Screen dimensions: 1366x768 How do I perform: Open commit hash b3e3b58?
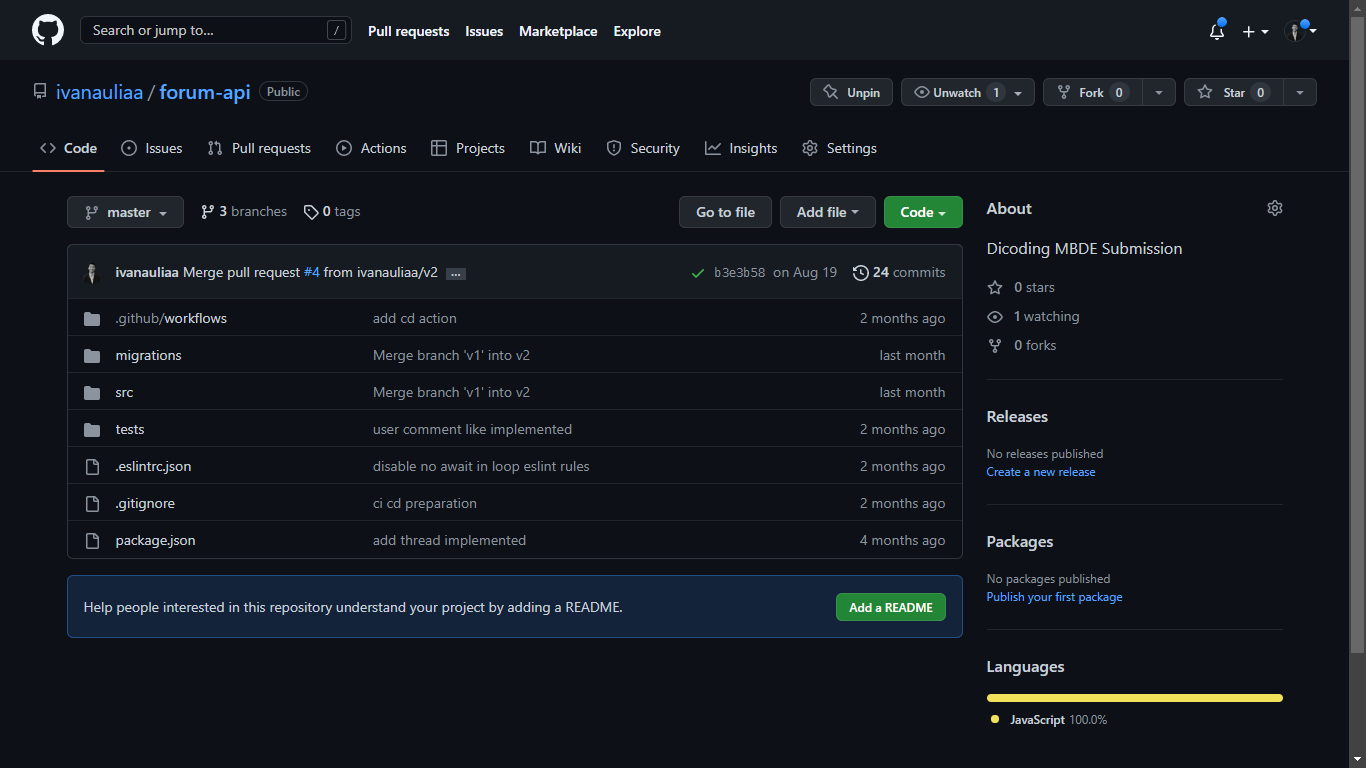coord(740,272)
